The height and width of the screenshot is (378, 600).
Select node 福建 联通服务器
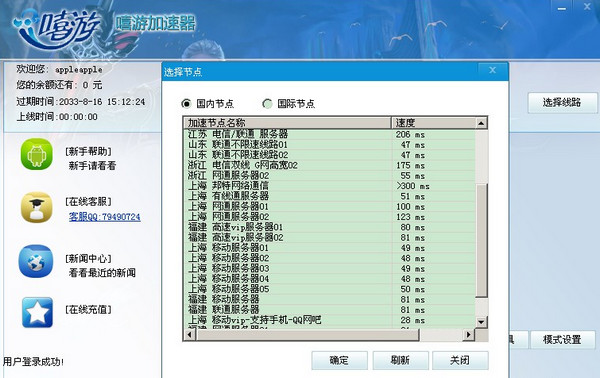330,310
